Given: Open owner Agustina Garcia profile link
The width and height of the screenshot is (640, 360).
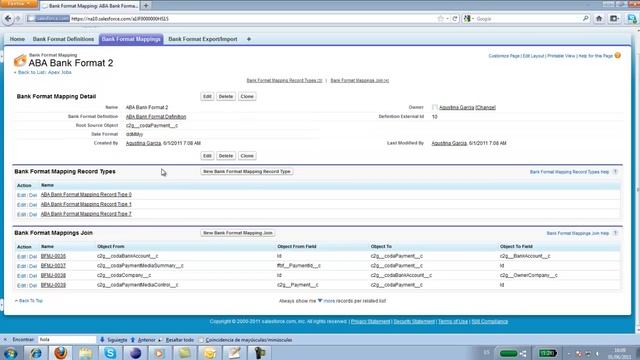Looking at the screenshot, I should [456, 107].
